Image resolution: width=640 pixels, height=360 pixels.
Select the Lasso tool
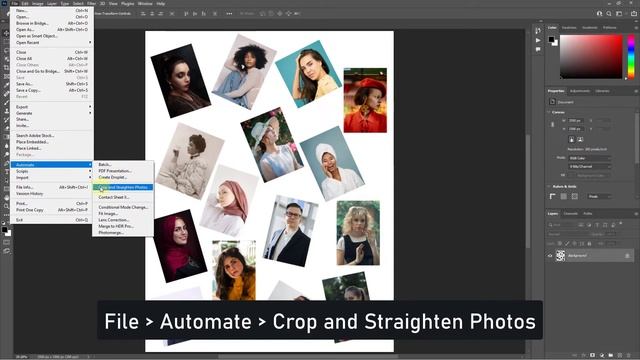tap(7, 50)
